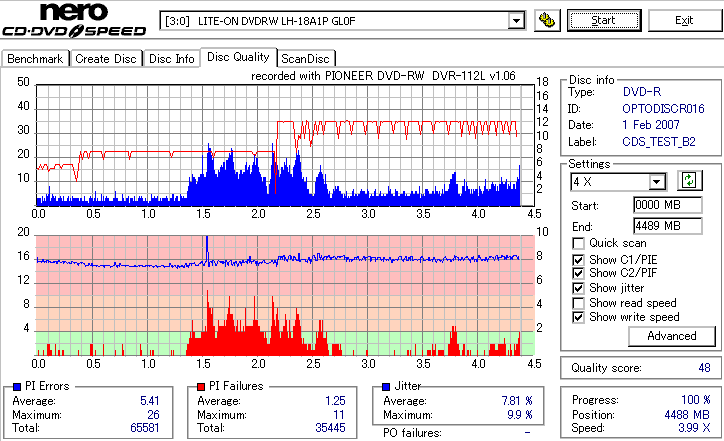Click the recorded with PIONEER DVD-RW text
Image resolution: width=724 pixels, height=441 pixels.
(383, 76)
